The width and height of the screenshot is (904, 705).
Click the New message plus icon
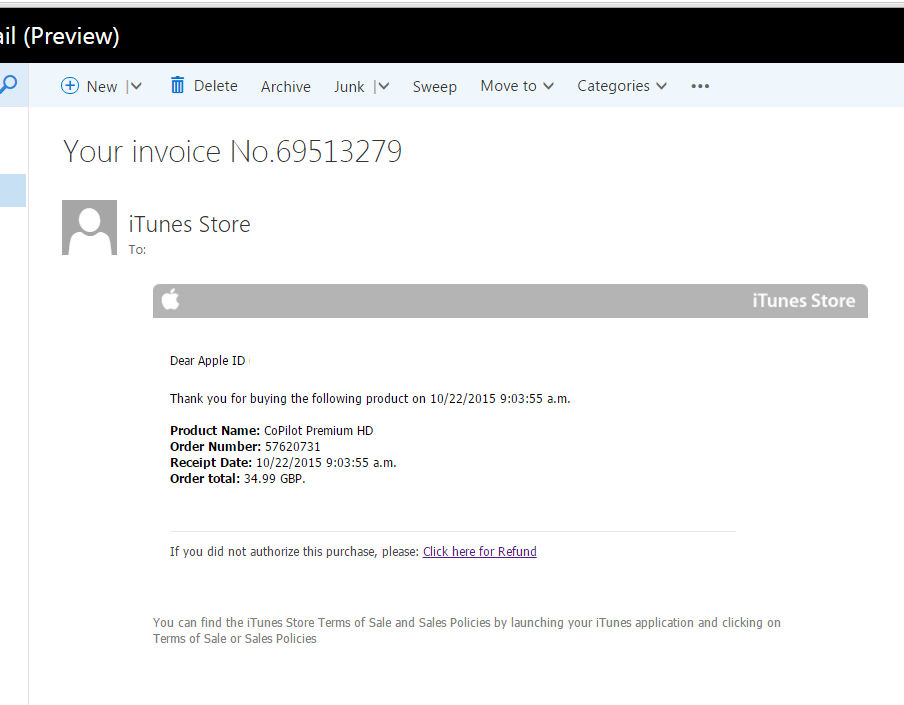click(x=70, y=86)
